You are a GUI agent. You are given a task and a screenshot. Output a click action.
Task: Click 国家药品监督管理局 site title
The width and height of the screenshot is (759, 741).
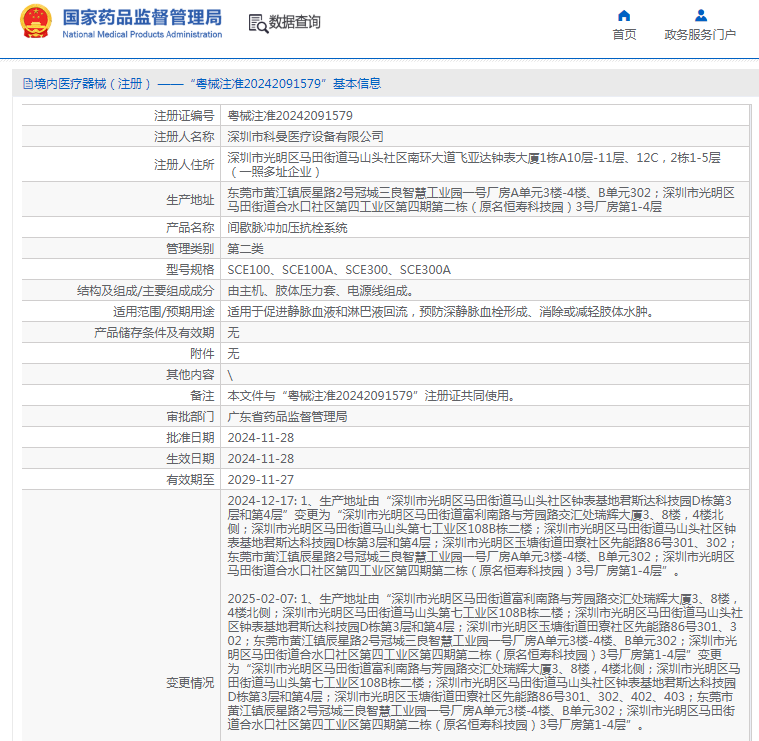(x=142, y=17)
